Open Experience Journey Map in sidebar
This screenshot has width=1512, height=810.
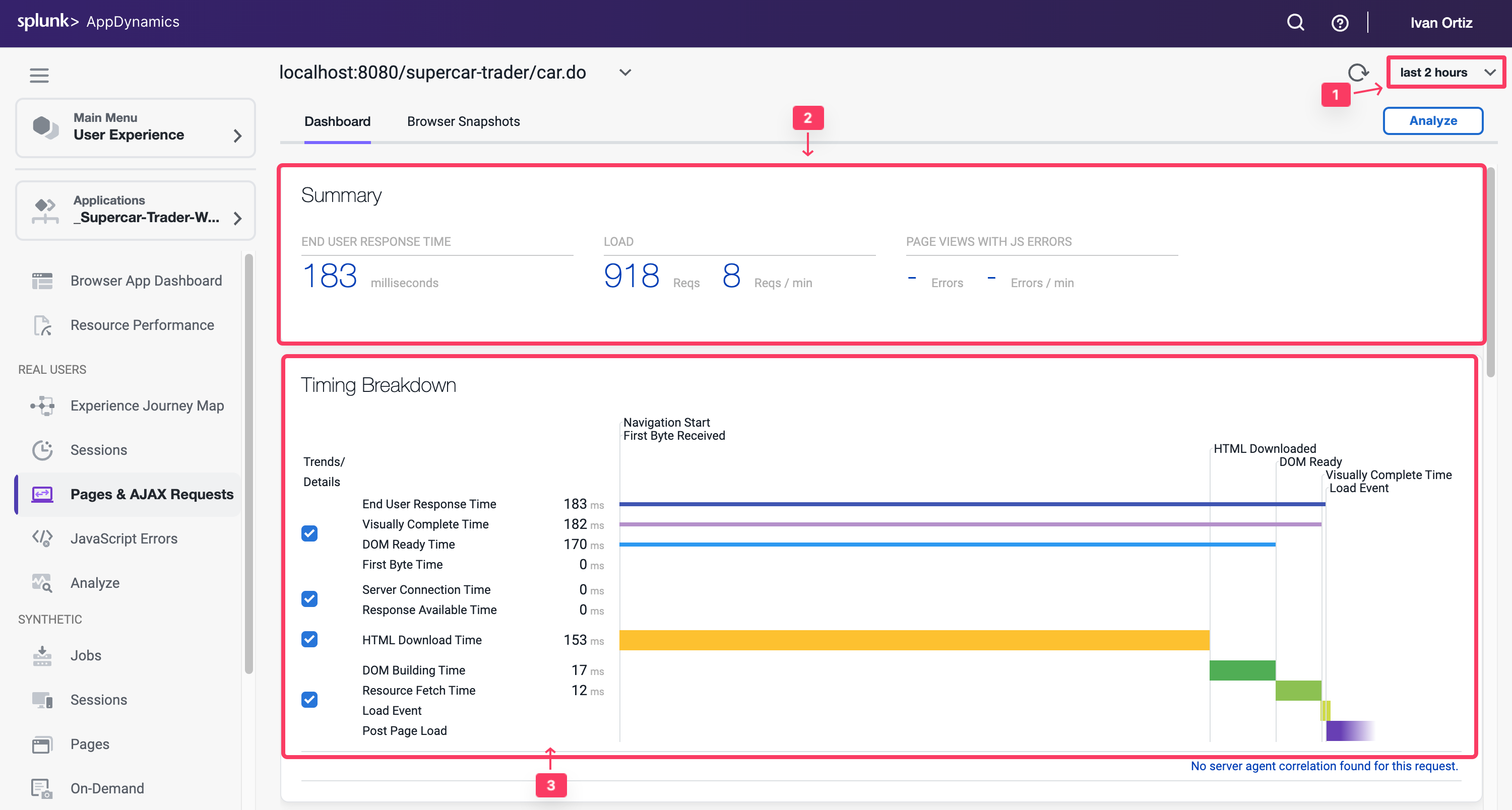coord(147,406)
